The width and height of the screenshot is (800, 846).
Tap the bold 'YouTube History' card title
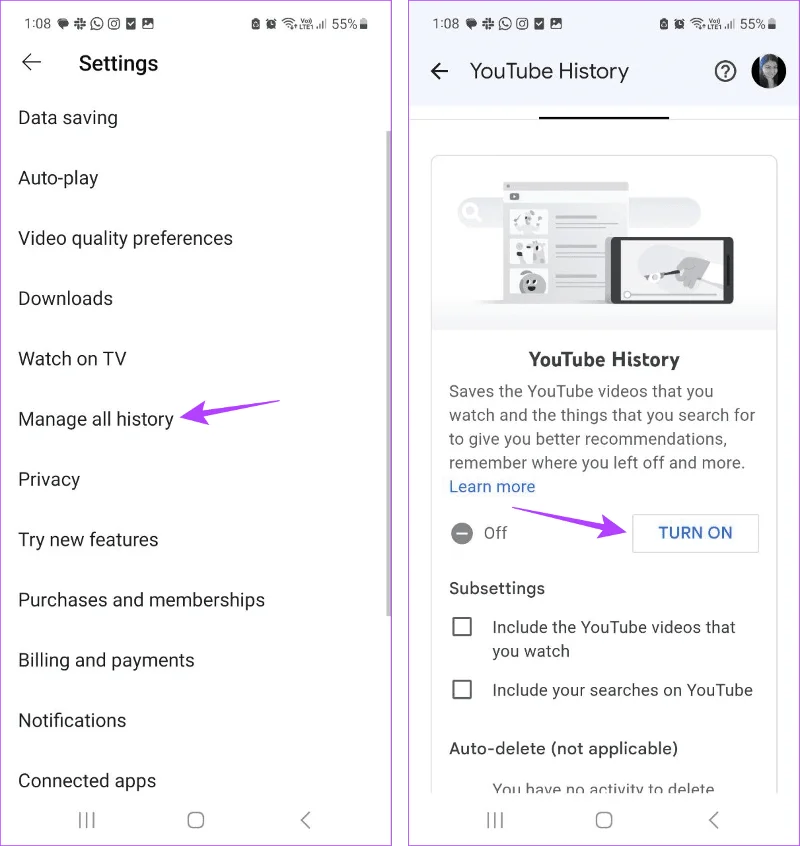604,359
